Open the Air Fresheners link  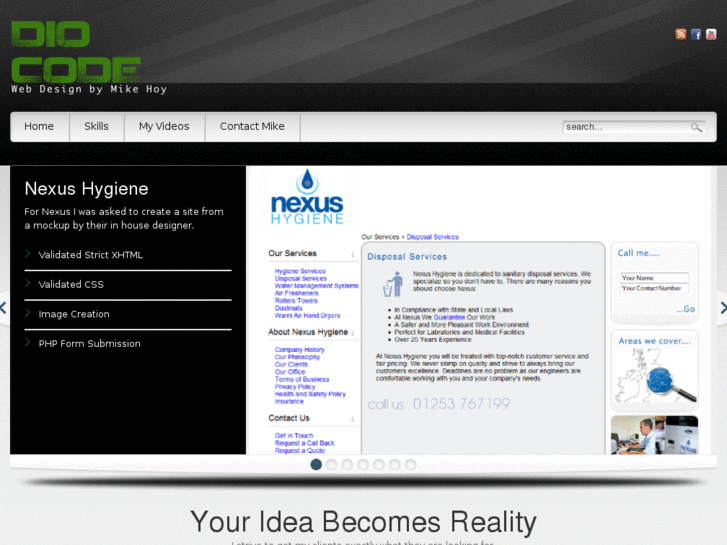click(296, 293)
